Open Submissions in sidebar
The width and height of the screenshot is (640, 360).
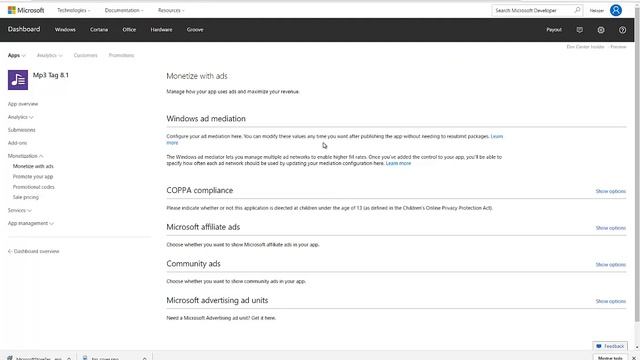(x=22, y=130)
